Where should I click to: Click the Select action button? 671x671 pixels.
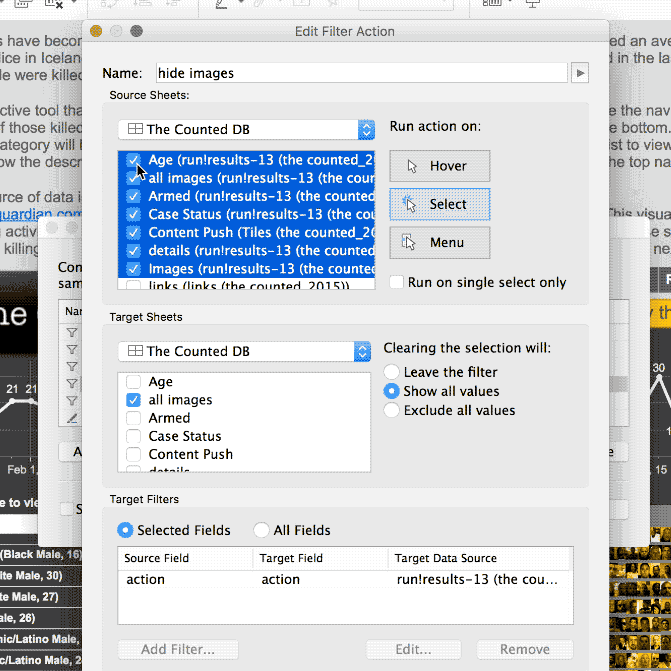439,204
